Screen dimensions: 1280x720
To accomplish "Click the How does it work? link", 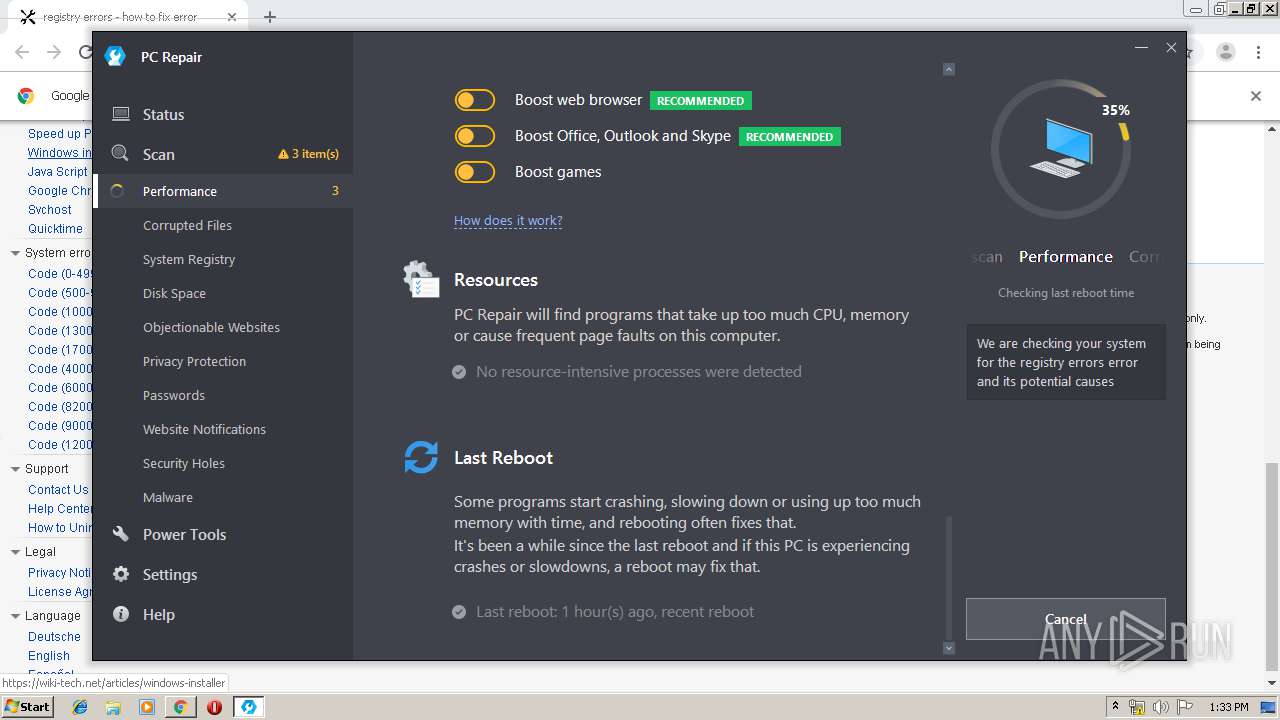I will pos(508,220).
